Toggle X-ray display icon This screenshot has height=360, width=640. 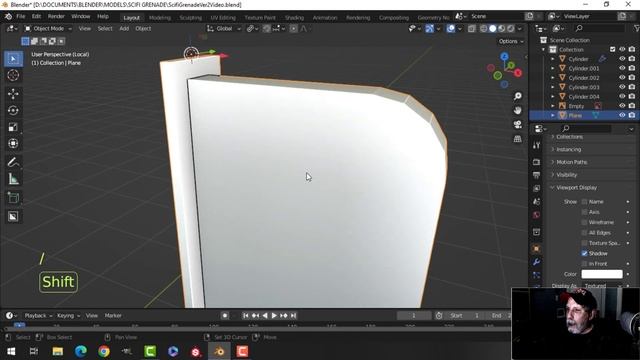point(471,29)
